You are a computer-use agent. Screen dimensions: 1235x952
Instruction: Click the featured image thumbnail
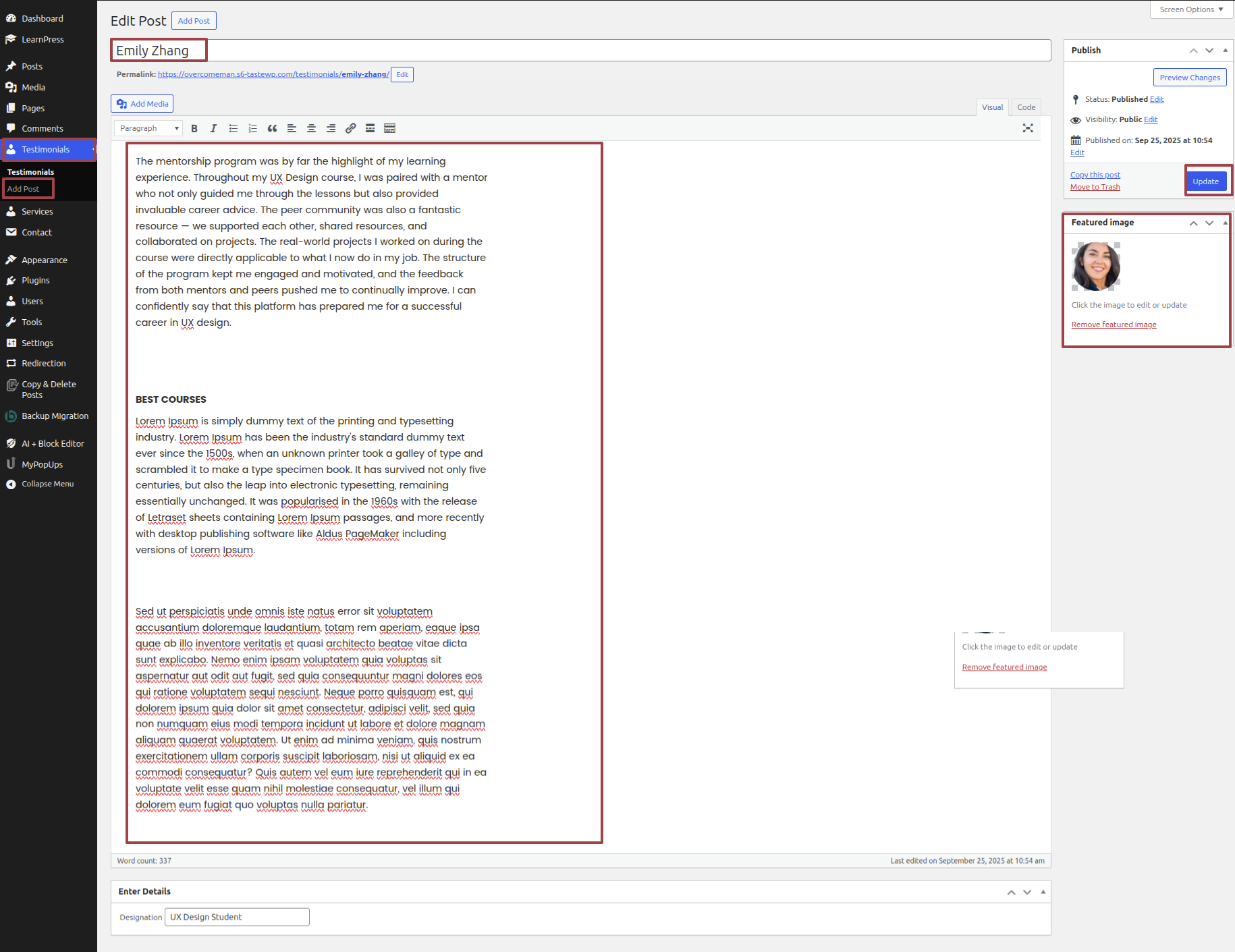tap(1096, 267)
